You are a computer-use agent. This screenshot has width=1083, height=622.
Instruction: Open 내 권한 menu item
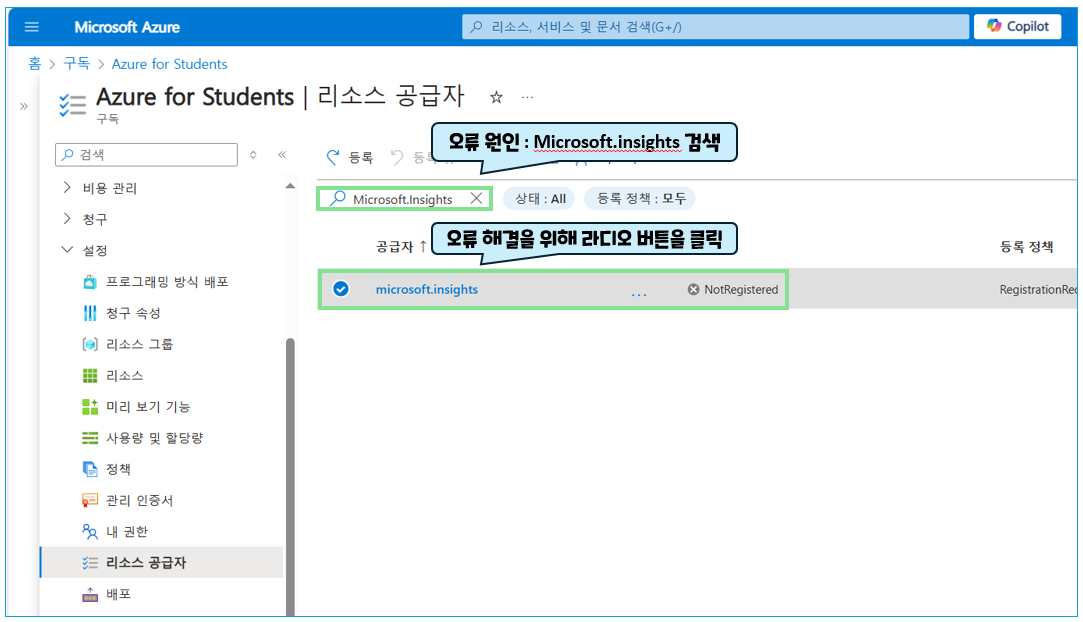[x=127, y=532]
